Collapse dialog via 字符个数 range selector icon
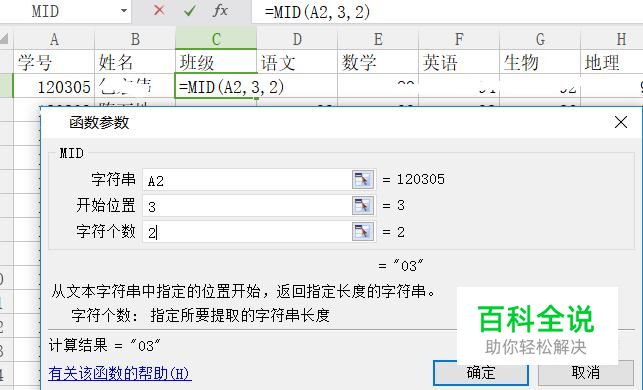Image resolution: width=643 pixels, height=390 pixels. 363,232
